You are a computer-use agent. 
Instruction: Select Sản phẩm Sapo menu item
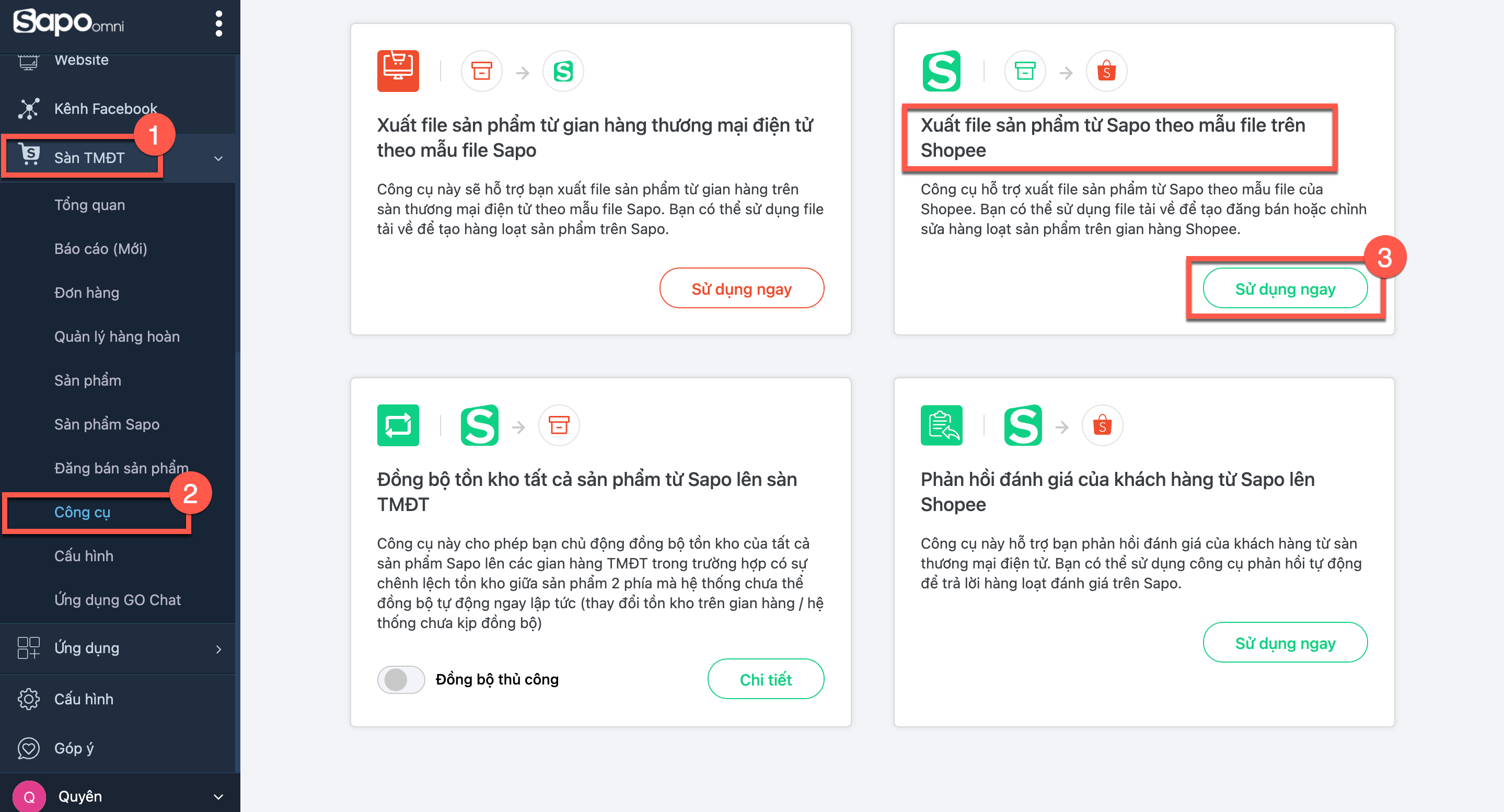(106, 424)
